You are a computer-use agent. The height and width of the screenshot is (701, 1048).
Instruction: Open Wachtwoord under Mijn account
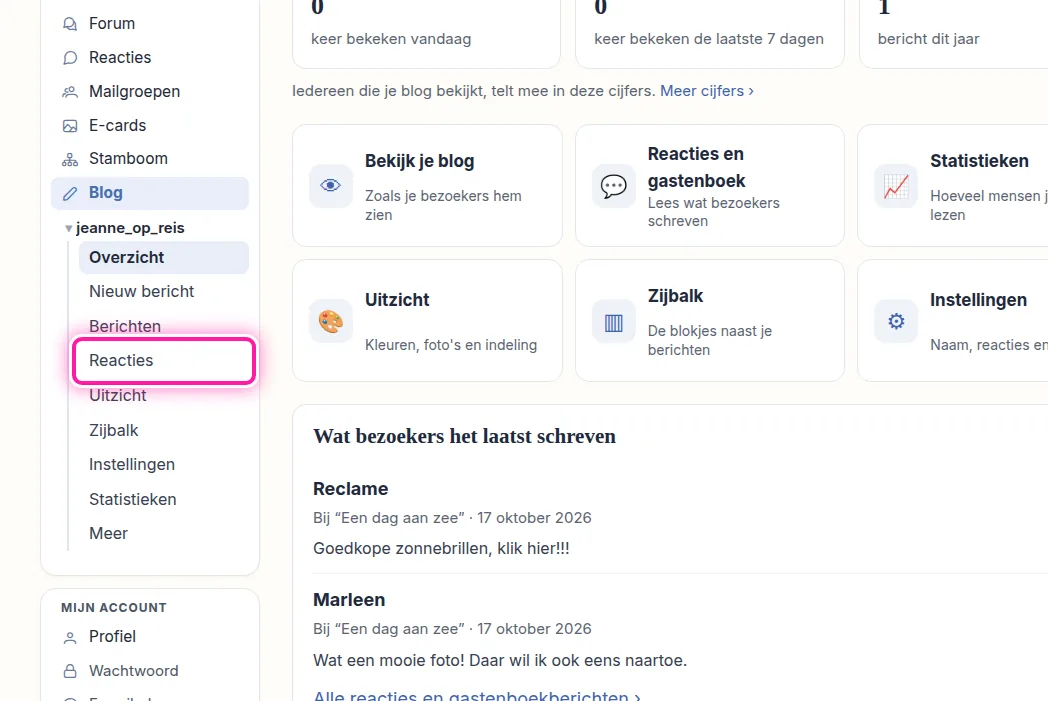coord(134,671)
